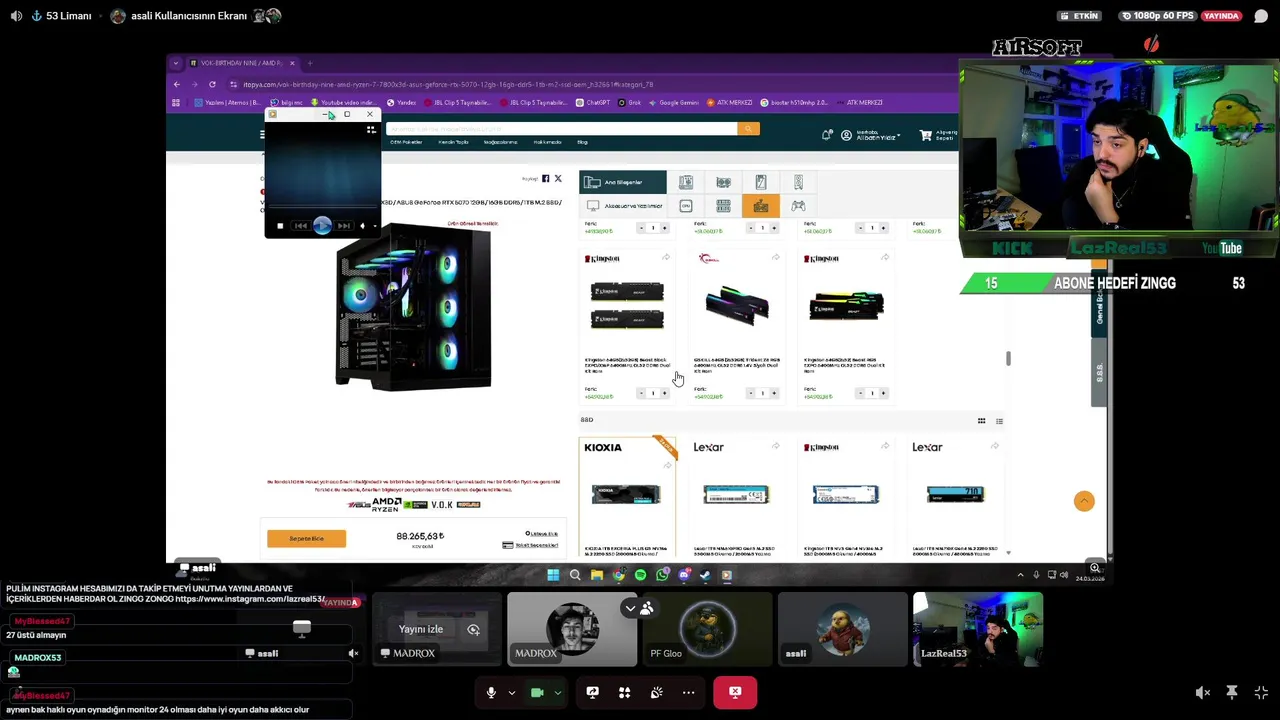Screen dimensions: 1280x720
Task: Open the Grok bookmark
Action: pos(630,102)
